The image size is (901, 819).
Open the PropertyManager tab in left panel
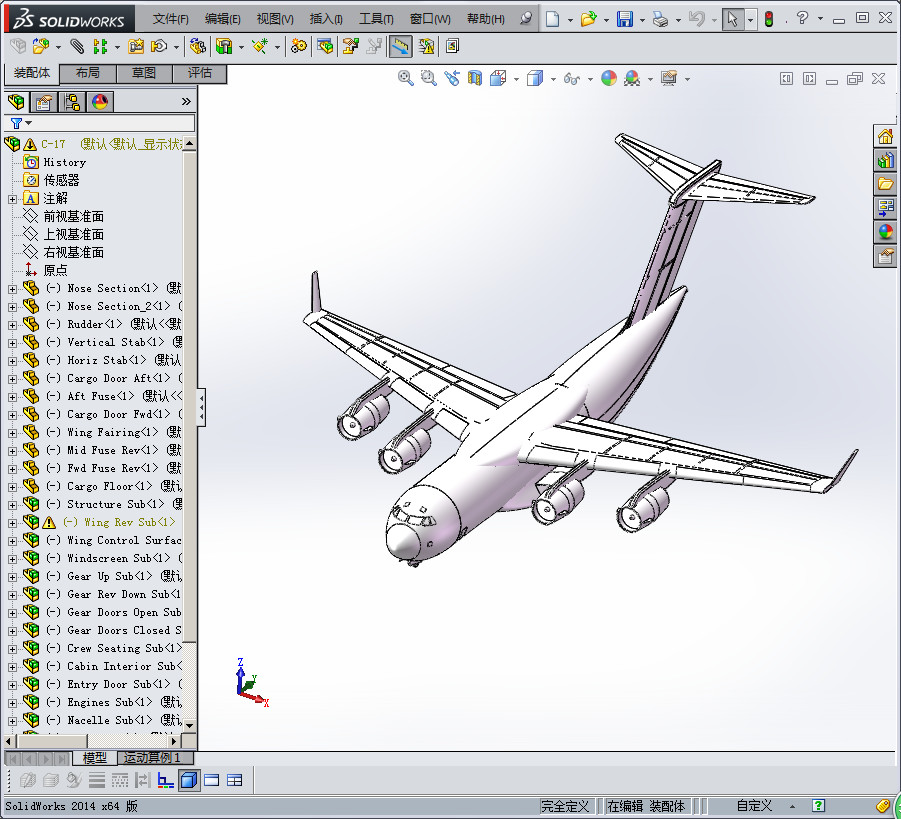pyautogui.click(x=43, y=101)
